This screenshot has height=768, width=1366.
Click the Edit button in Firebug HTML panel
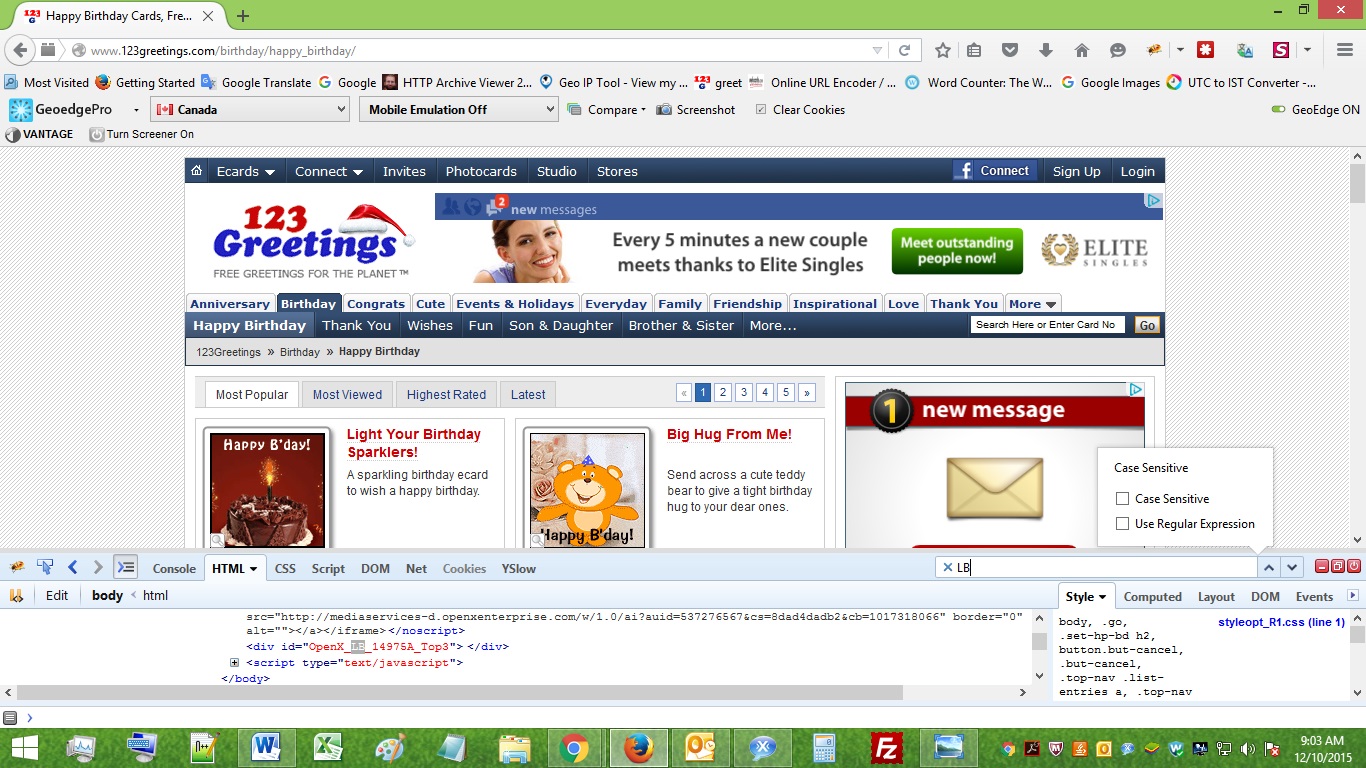pyautogui.click(x=57, y=595)
